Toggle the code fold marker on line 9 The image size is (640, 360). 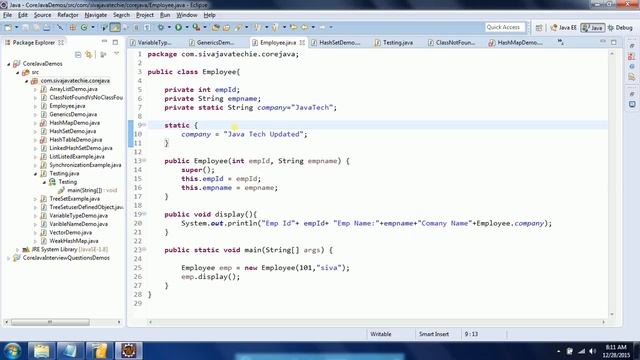[144, 125]
